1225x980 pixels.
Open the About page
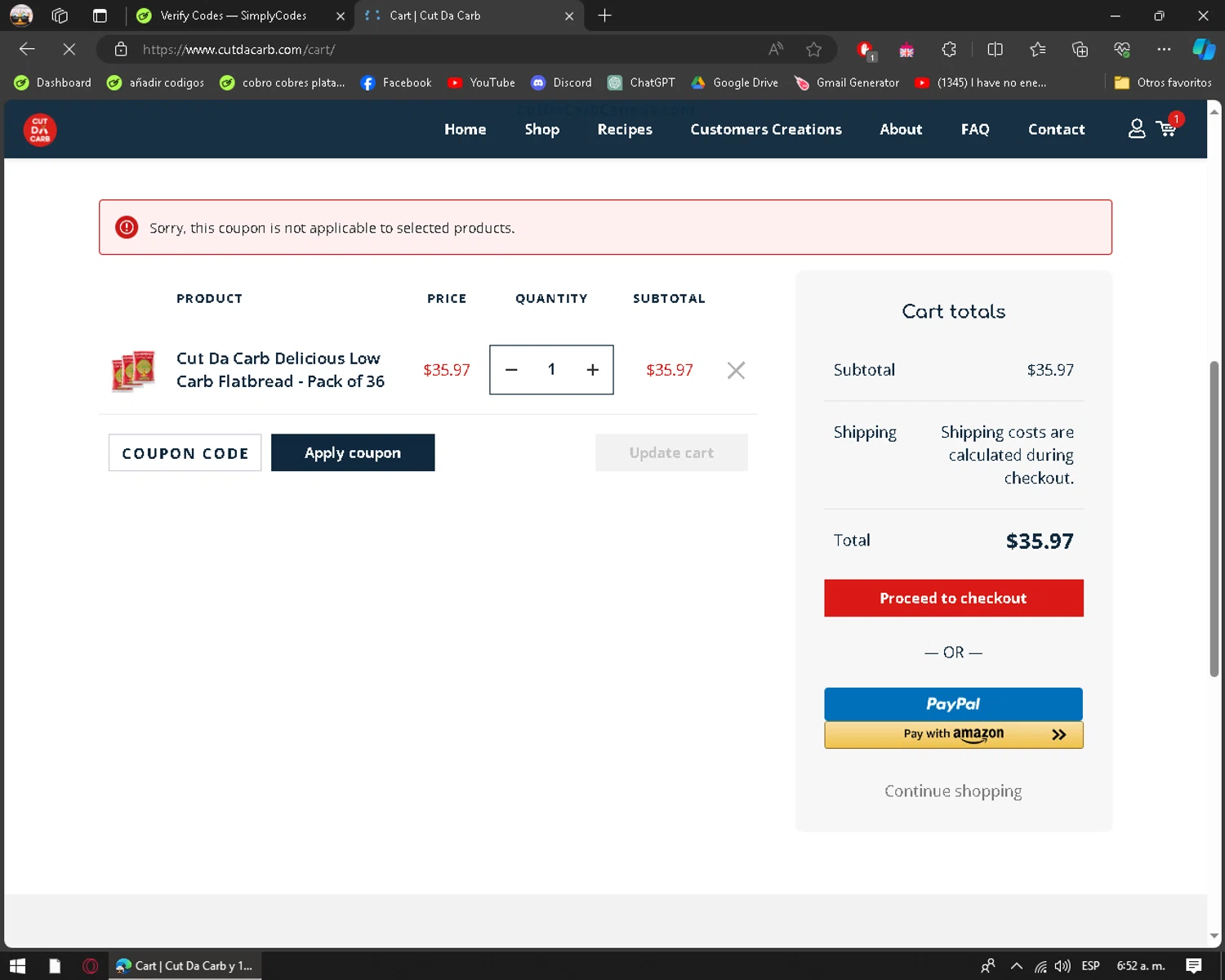pos(901,129)
